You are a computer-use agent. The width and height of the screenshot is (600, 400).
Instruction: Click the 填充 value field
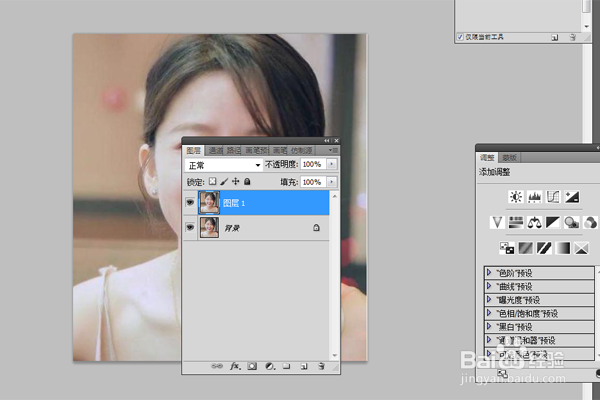coord(313,182)
